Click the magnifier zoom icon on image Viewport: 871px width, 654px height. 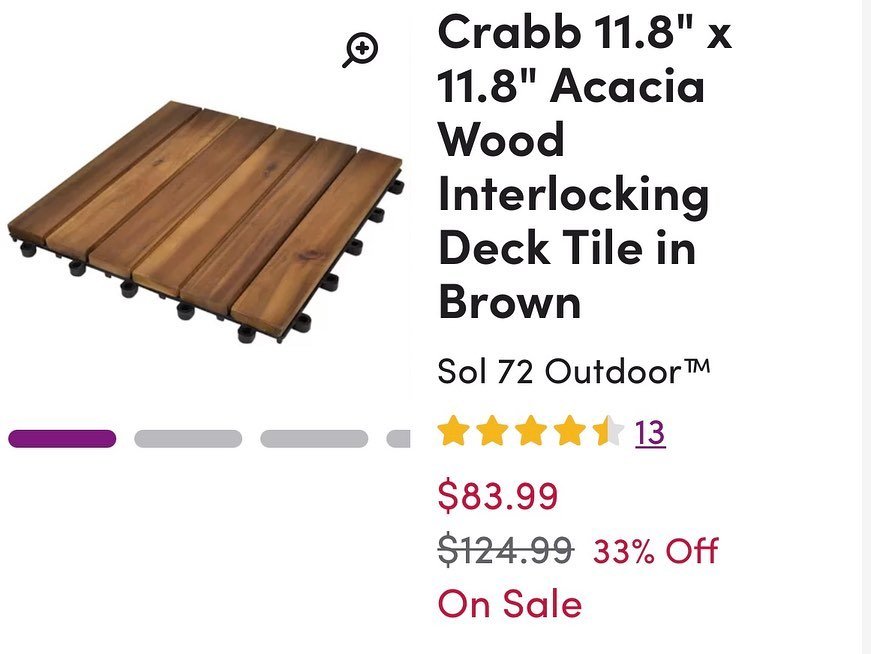tap(360, 49)
